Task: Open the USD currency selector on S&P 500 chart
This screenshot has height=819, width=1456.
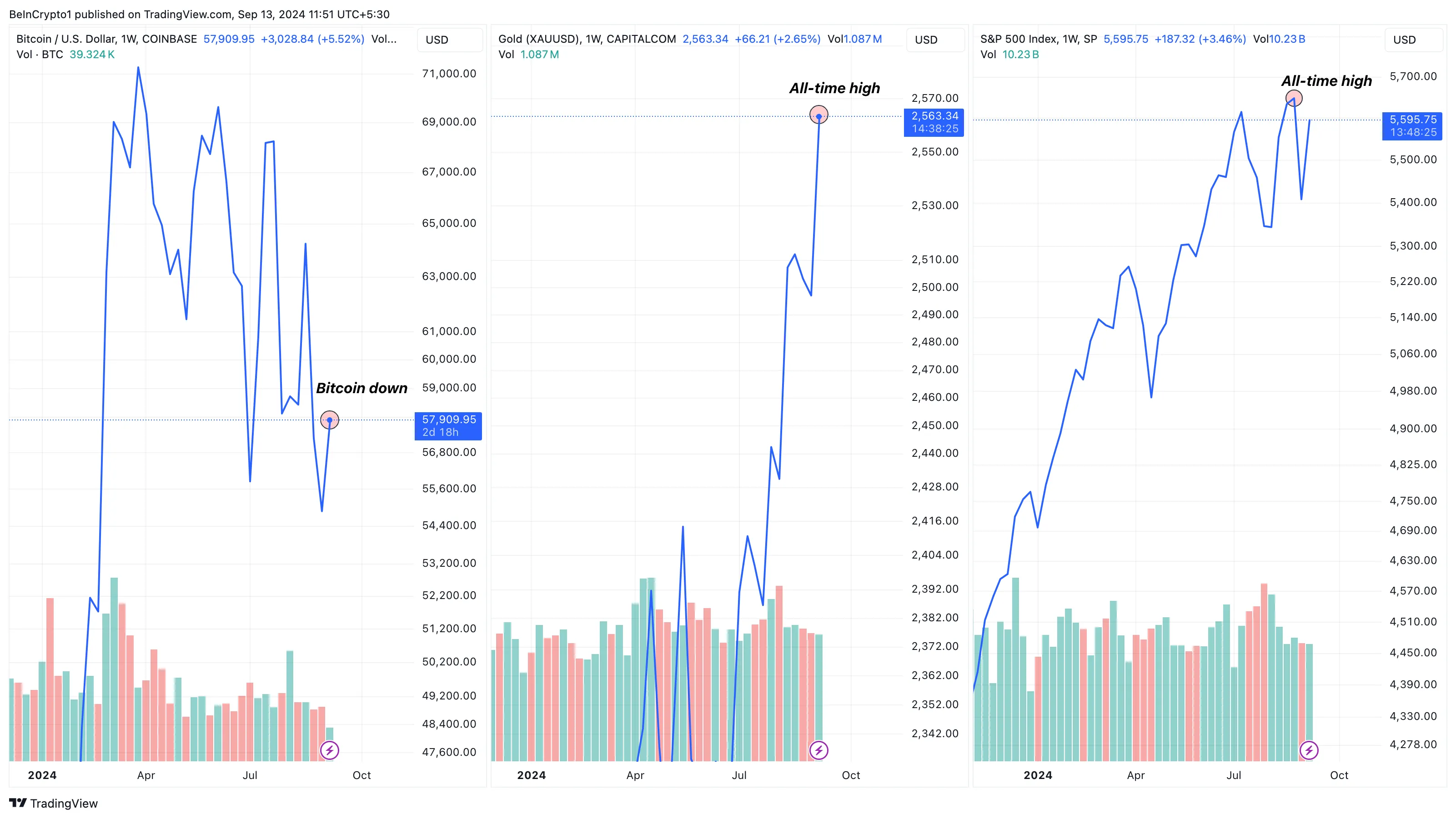Action: pyautogui.click(x=1415, y=40)
